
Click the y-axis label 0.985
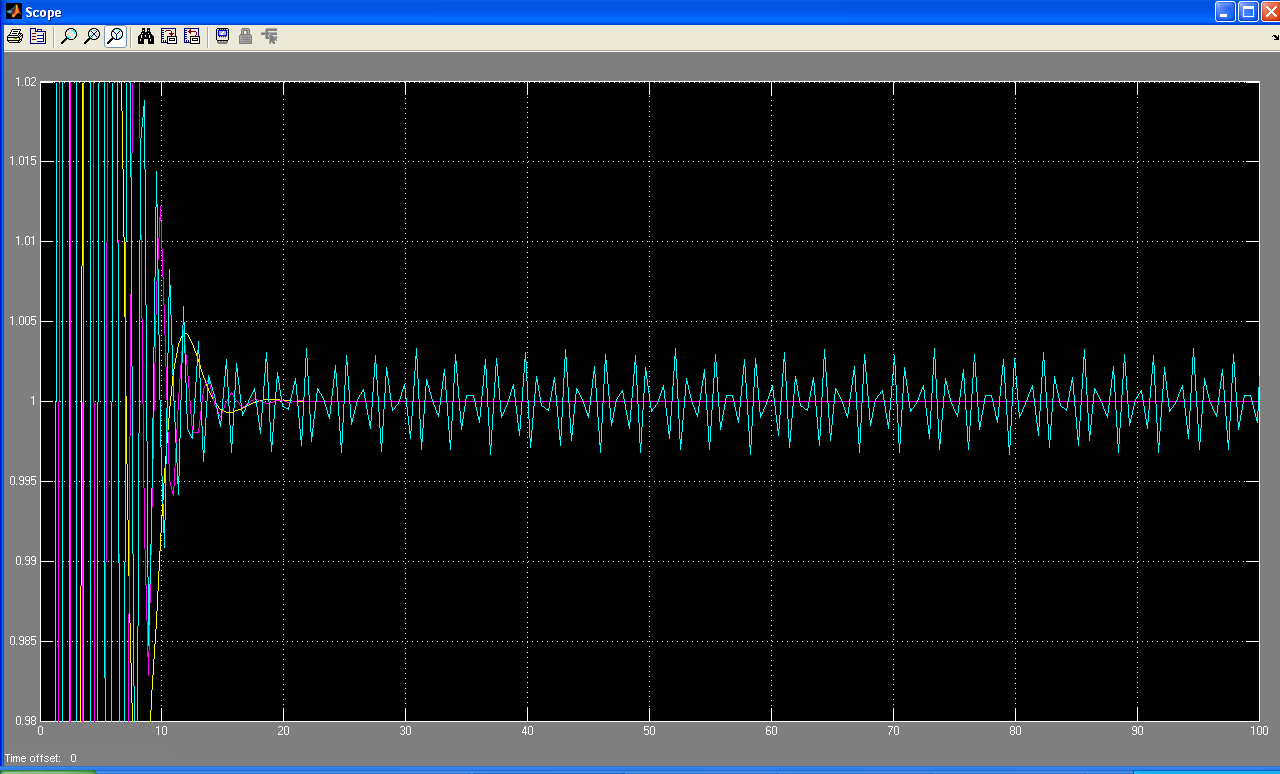tap(21, 641)
